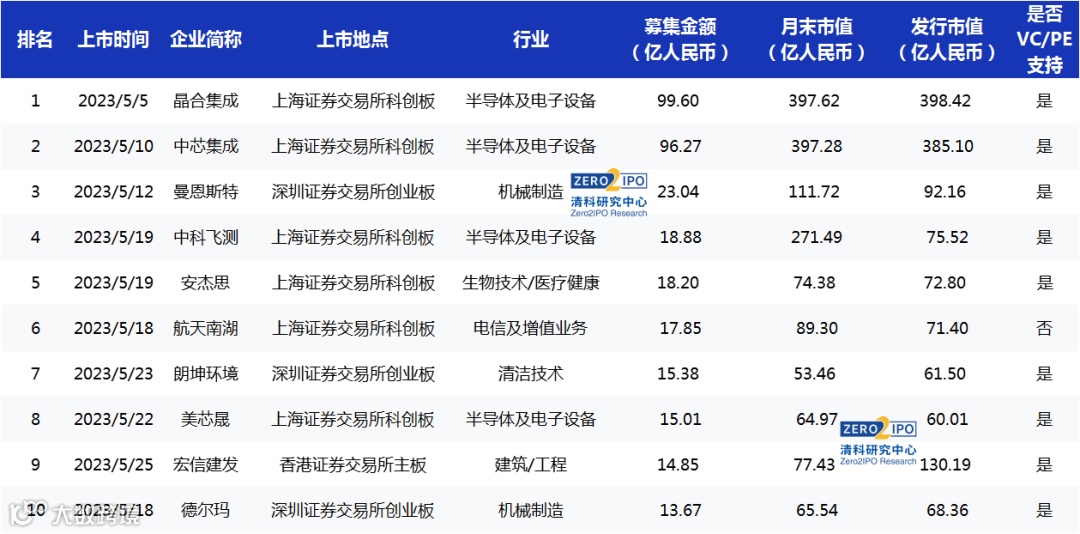Click issue value 398.42
Viewport: 1080px width, 534px height.
[x=945, y=101]
